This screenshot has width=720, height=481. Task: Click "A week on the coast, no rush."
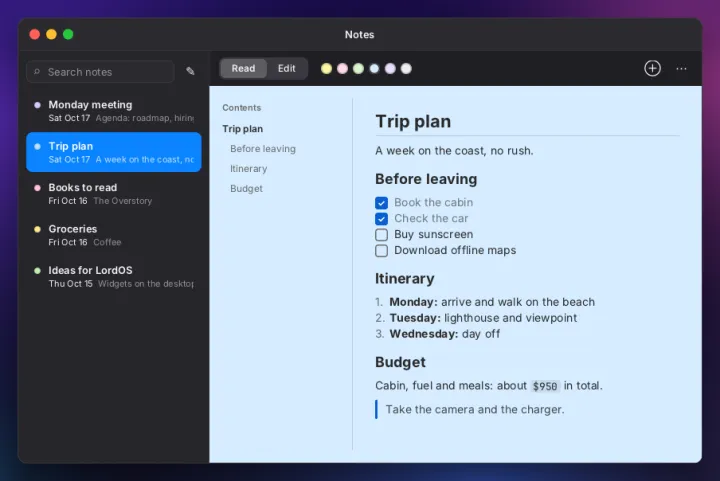pos(454,151)
